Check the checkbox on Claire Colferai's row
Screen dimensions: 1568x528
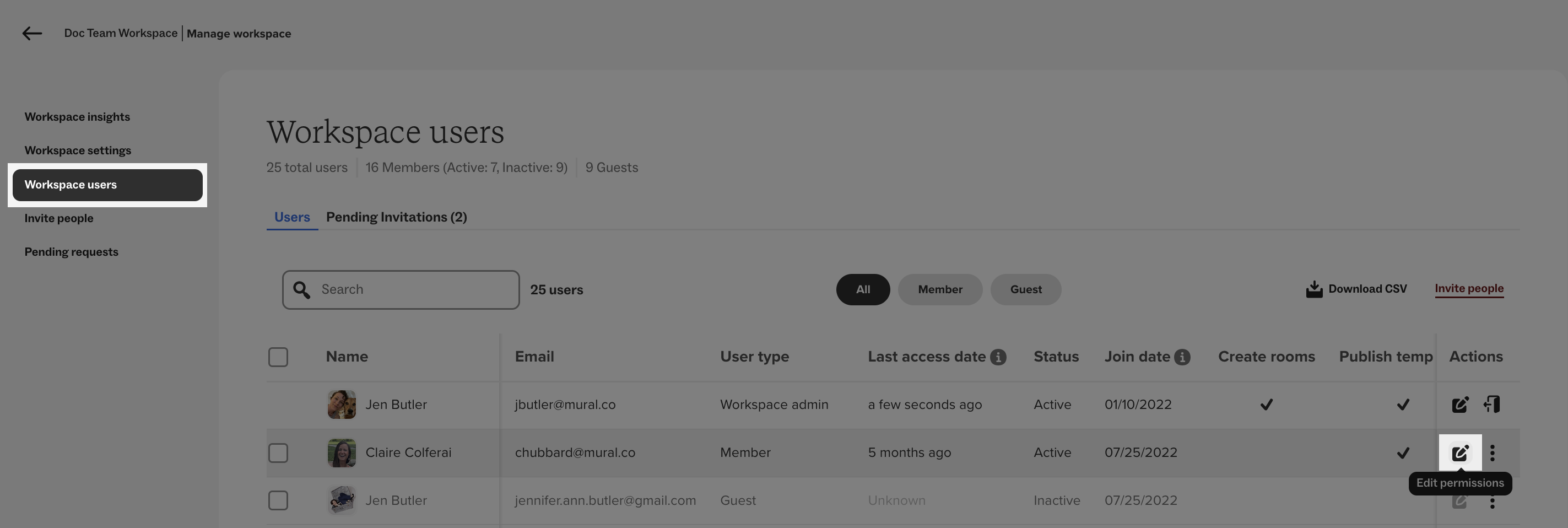pyautogui.click(x=278, y=452)
